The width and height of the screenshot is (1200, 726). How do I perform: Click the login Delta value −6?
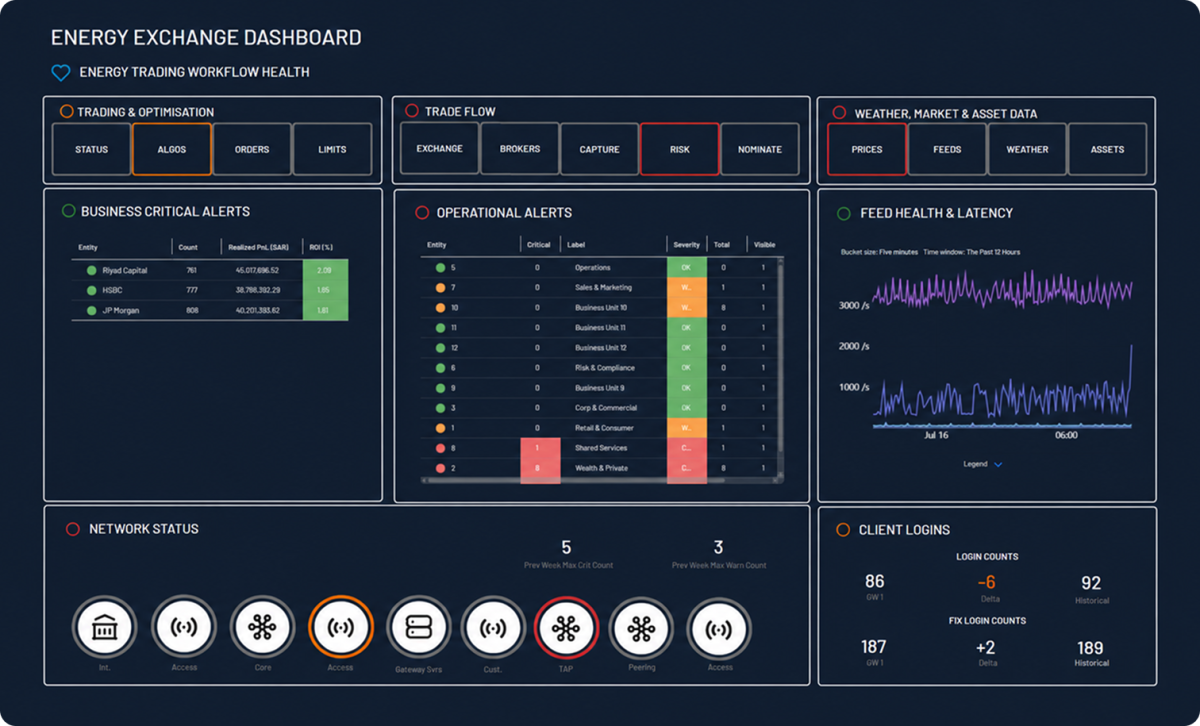(x=985, y=582)
